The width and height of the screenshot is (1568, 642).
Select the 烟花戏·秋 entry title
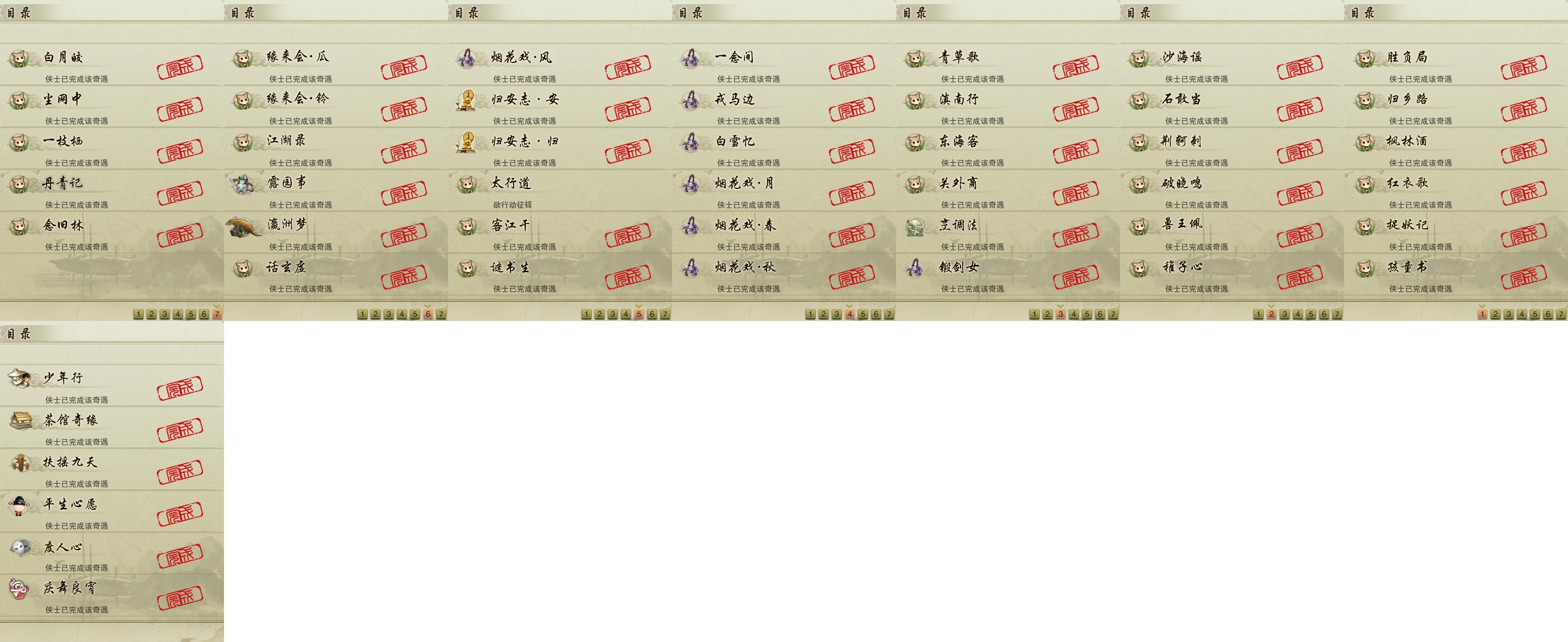point(745,267)
